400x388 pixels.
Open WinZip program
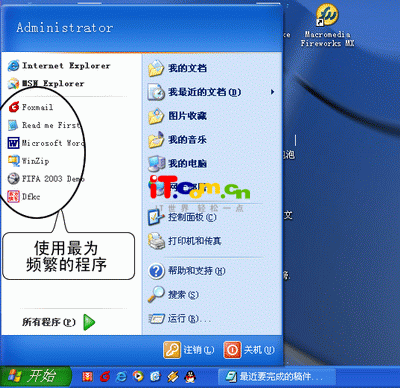pyautogui.click(x=29, y=161)
